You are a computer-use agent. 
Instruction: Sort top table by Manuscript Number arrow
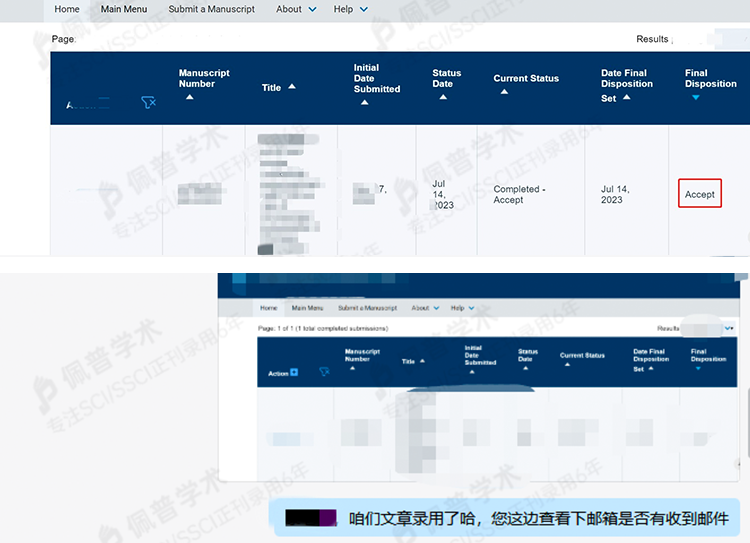(189, 97)
